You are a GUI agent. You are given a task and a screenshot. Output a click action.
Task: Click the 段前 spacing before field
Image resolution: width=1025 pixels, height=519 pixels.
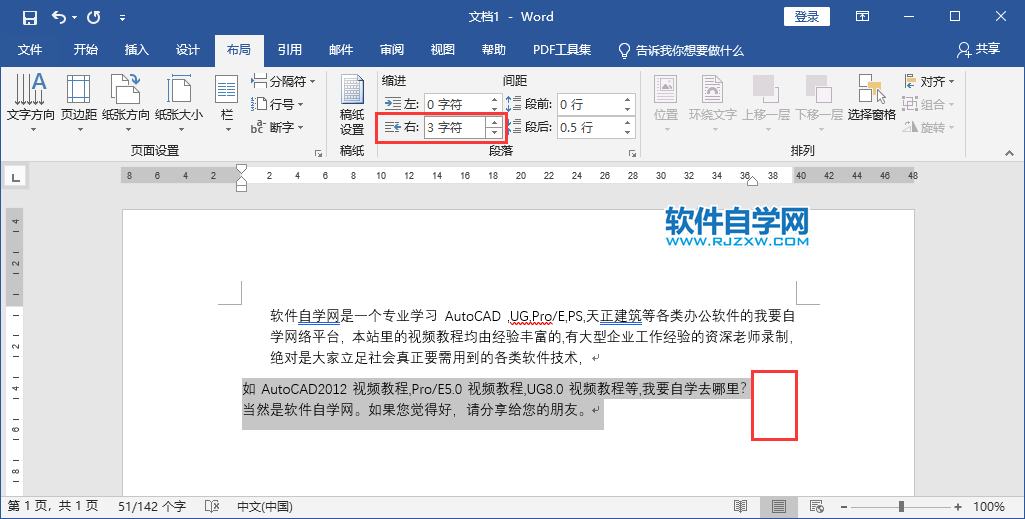click(x=590, y=104)
